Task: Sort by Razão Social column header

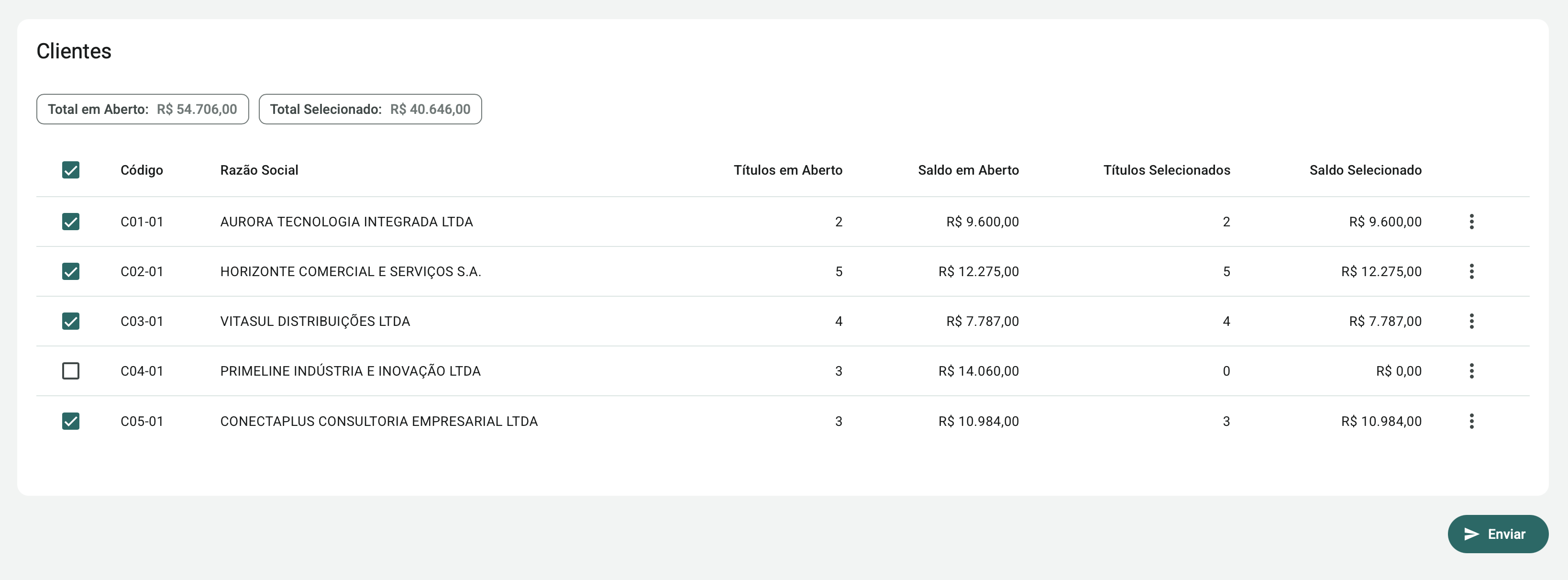Action: pyautogui.click(x=259, y=170)
